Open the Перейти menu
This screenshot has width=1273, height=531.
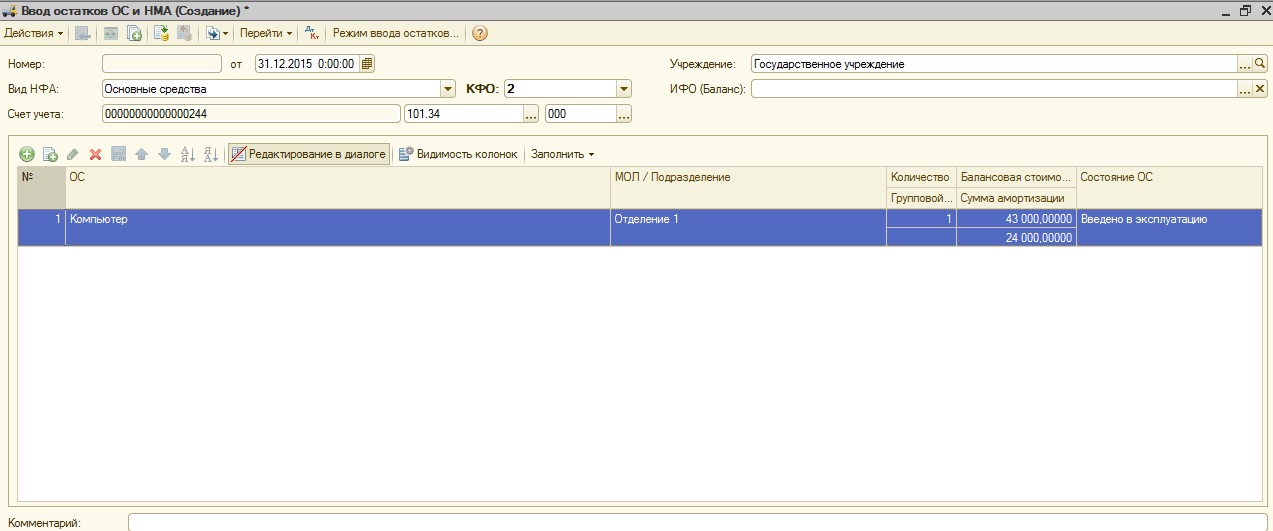click(x=265, y=33)
